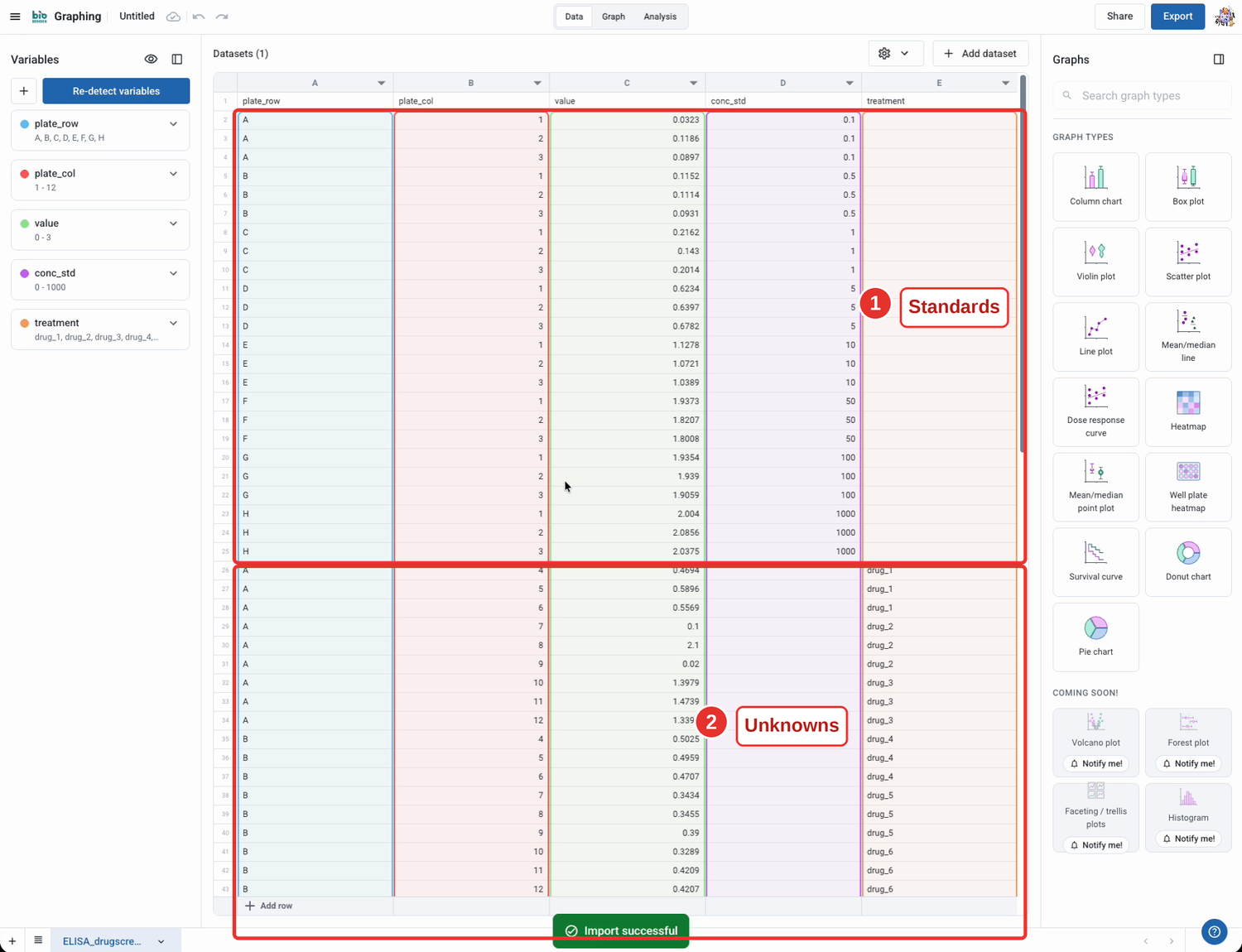Switch to the Analysis tab
The height and width of the screenshot is (952, 1242).
pos(660,17)
